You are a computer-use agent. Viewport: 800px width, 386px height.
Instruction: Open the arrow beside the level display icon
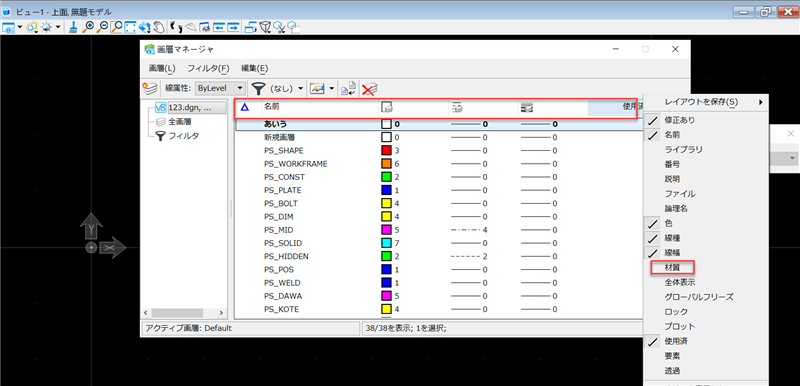332,89
